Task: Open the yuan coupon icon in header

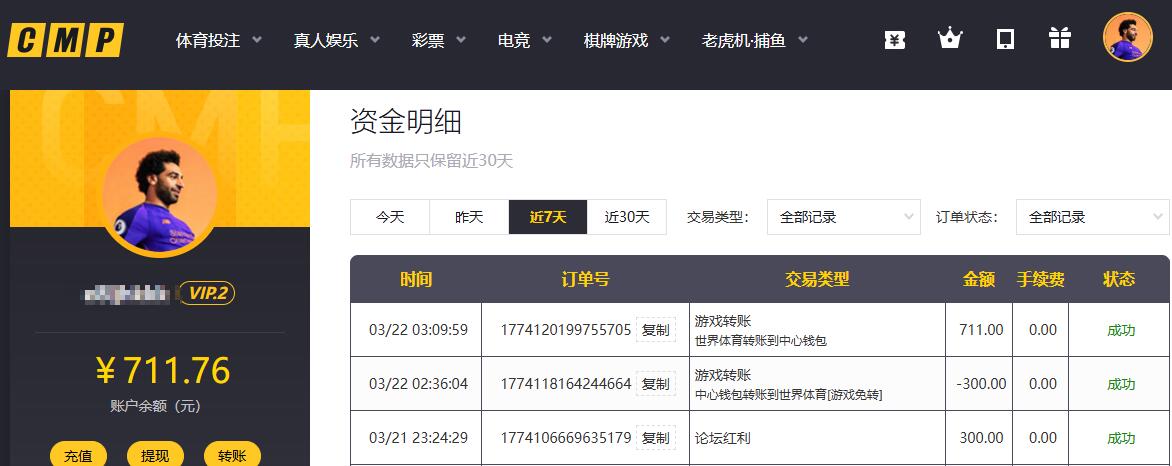Action: [x=895, y=39]
